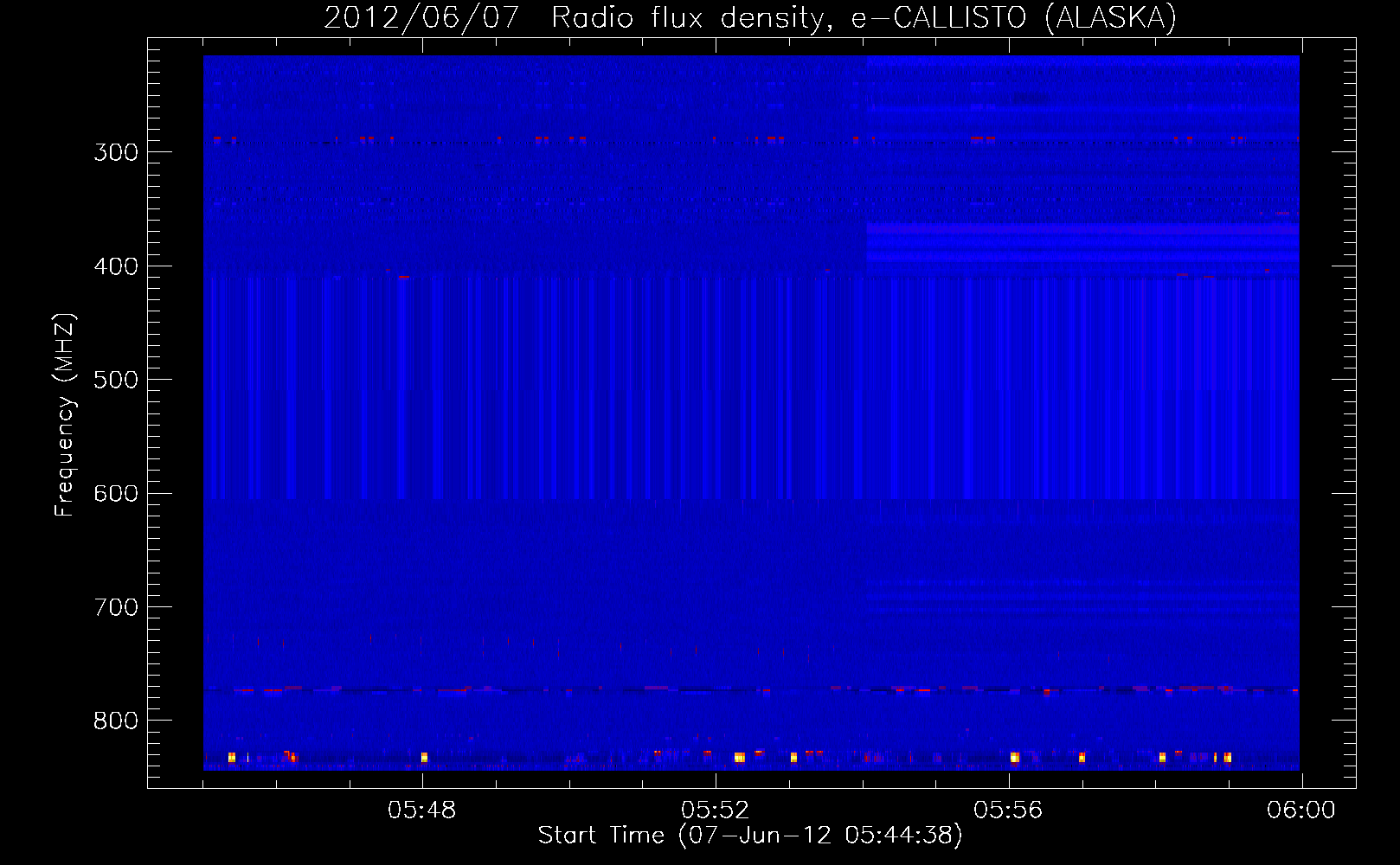The height and width of the screenshot is (865, 1400).
Task: Click the 500 frequency tick label
Action: point(116,380)
